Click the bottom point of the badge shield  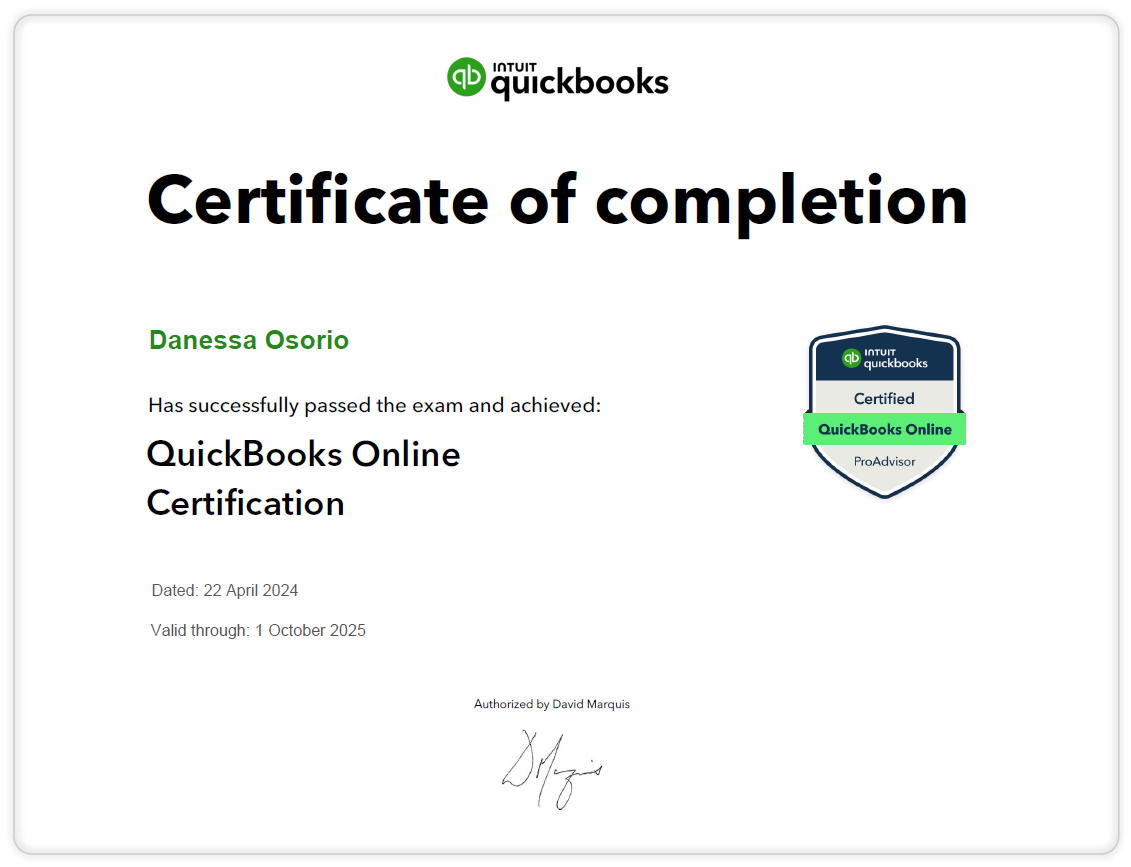coord(884,495)
